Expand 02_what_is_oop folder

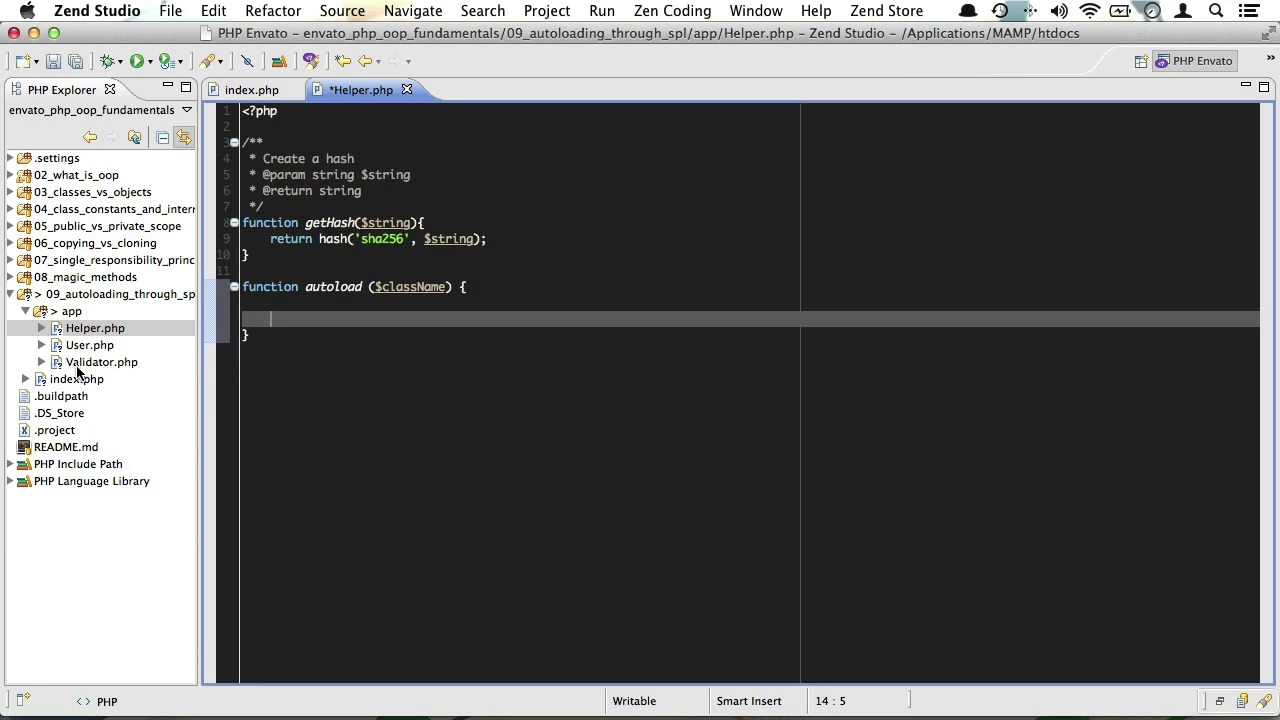click(10, 175)
